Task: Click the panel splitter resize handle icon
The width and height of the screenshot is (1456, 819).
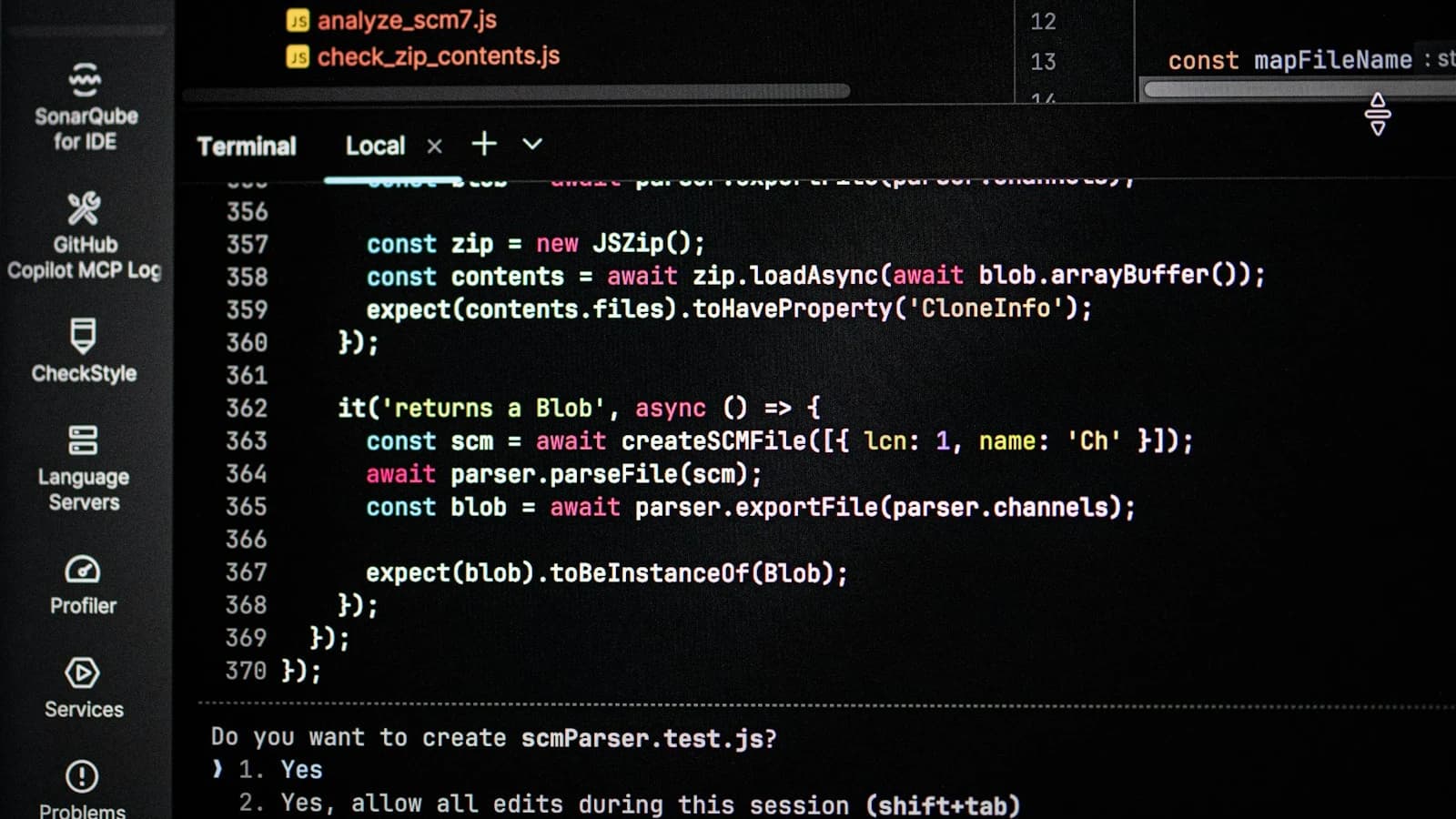Action: click(1378, 114)
